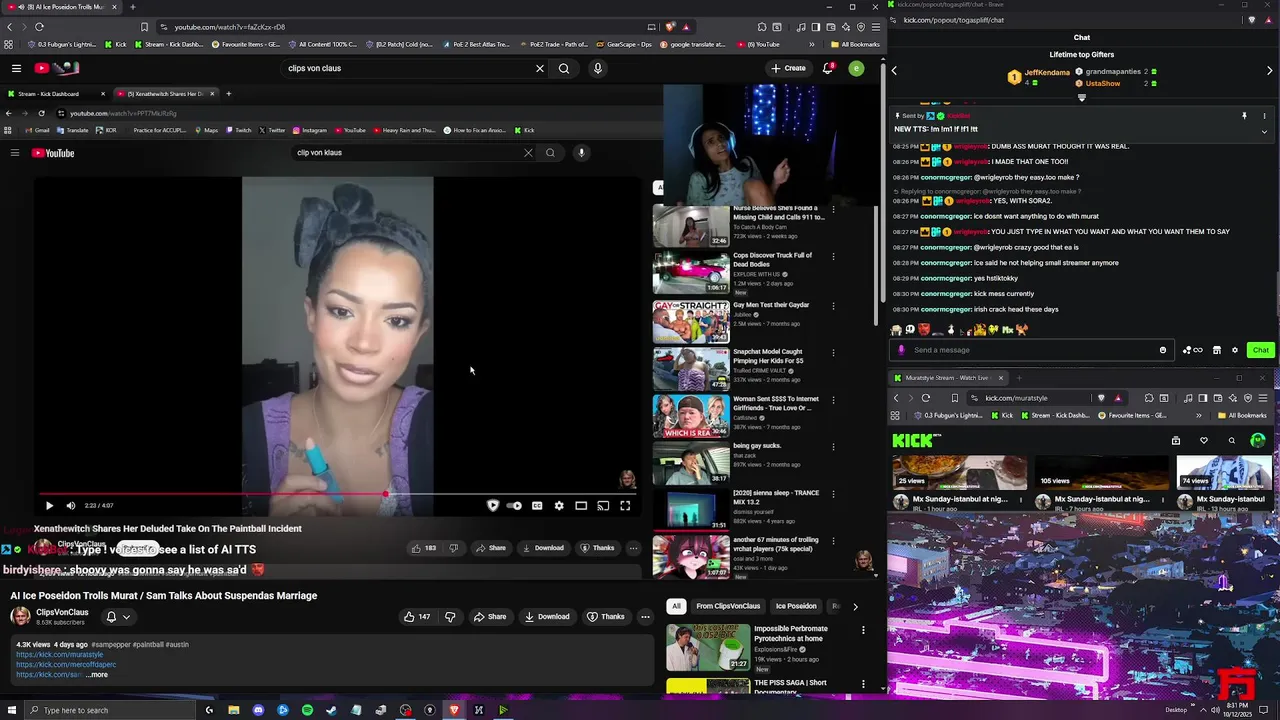Open Brave Shields on the YouTube address bar

coord(670,27)
